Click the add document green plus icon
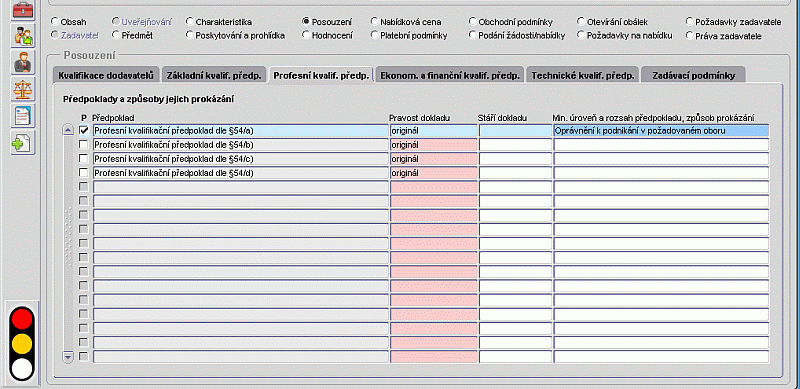This screenshot has width=800, height=389. point(23,143)
